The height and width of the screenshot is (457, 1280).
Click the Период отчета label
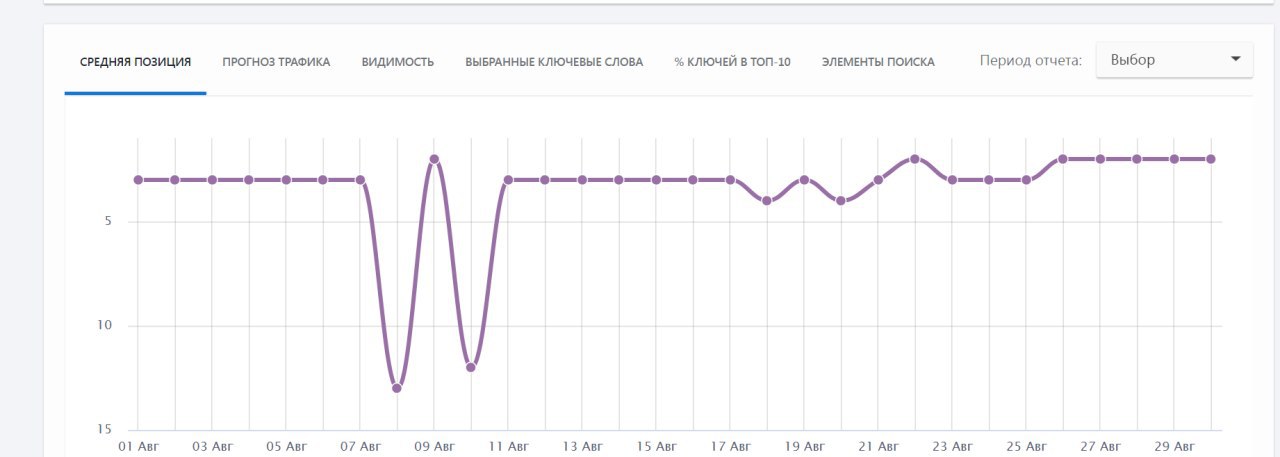pyautogui.click(x=1031, y=61)
